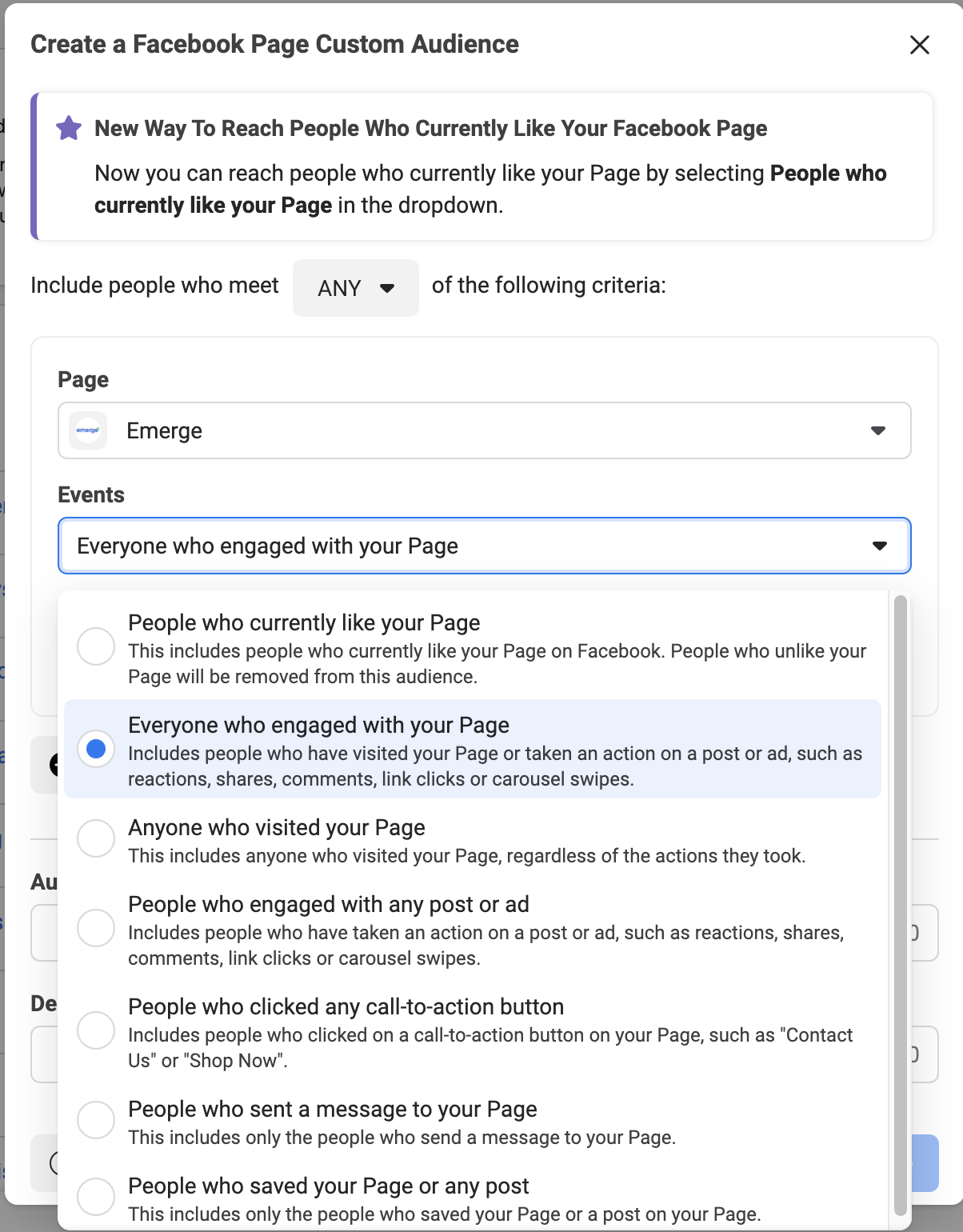Select People who engaged with any post or ad
The width and height of the screenshot is (963, 1232).
point(473,930)
